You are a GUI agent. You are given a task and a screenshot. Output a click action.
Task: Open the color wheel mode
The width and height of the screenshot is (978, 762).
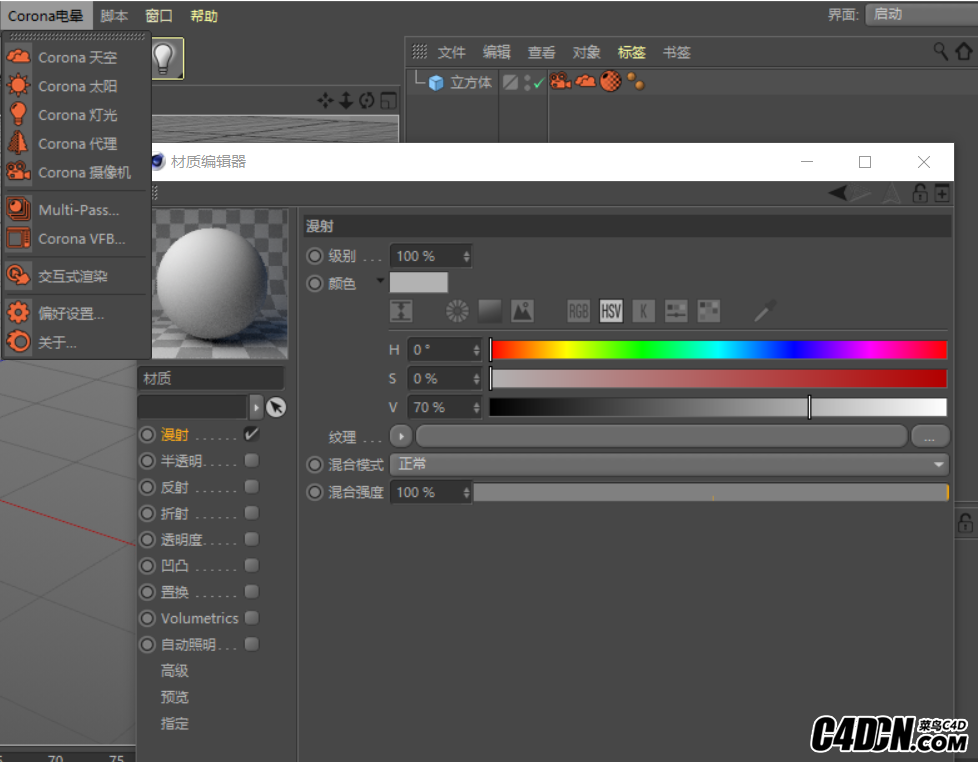pyautogui.click(x=457, y=311)
